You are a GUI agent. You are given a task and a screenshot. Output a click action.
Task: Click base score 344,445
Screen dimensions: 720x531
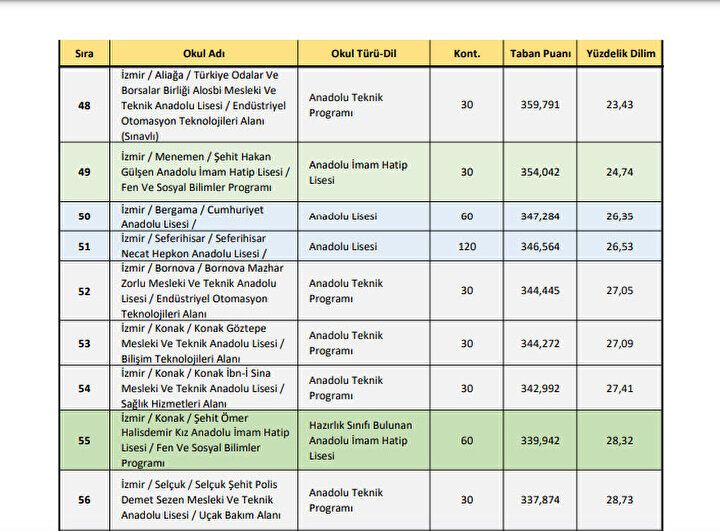[x=540, y=290]
